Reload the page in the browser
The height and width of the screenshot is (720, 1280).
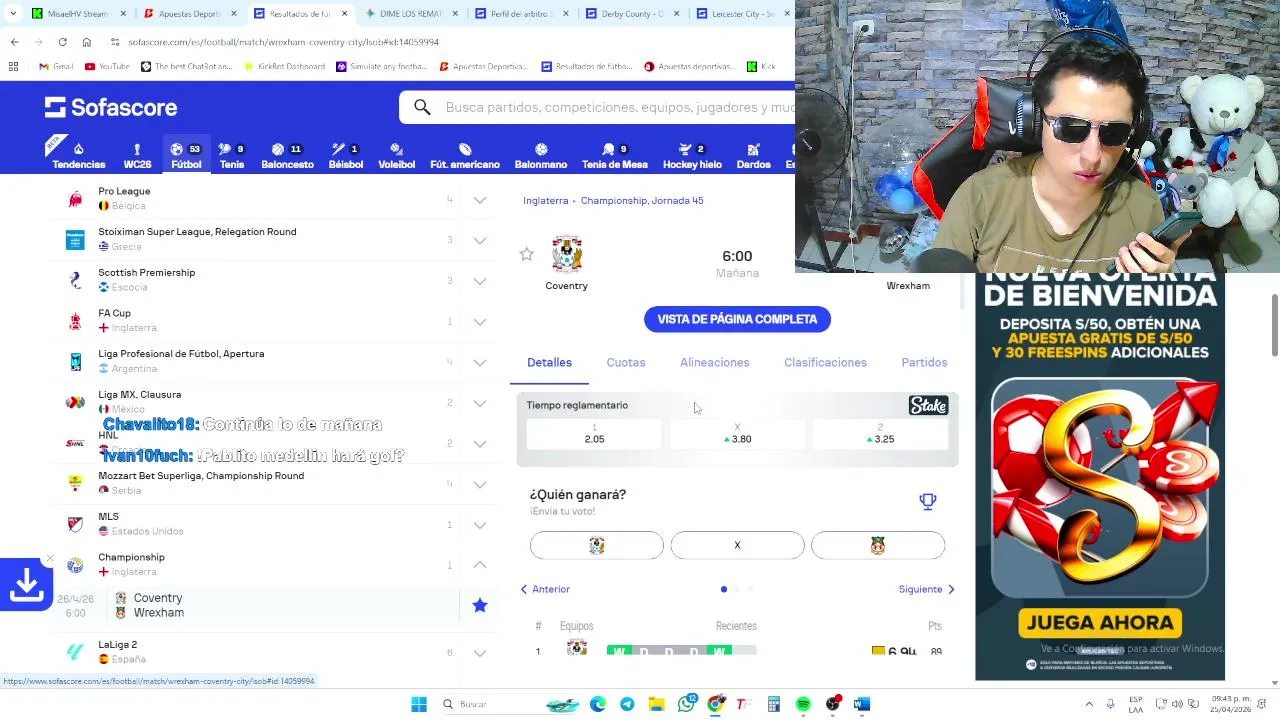click(62, 42)
